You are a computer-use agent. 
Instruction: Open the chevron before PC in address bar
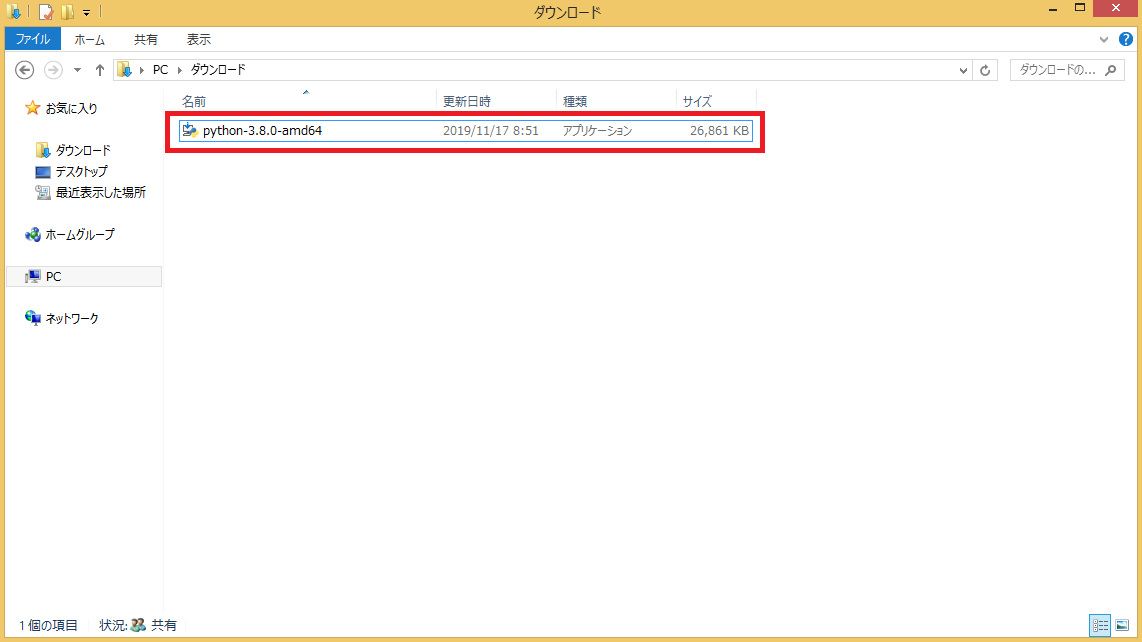pos(141,70)
